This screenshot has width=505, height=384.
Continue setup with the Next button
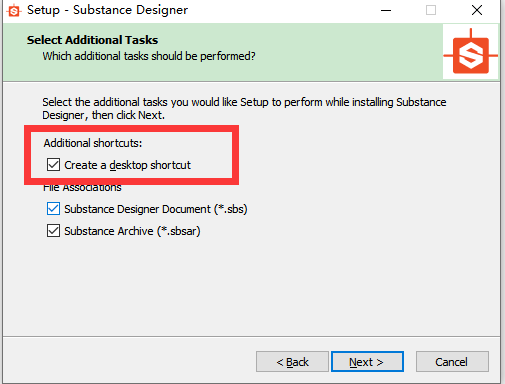tap(367, 362)
